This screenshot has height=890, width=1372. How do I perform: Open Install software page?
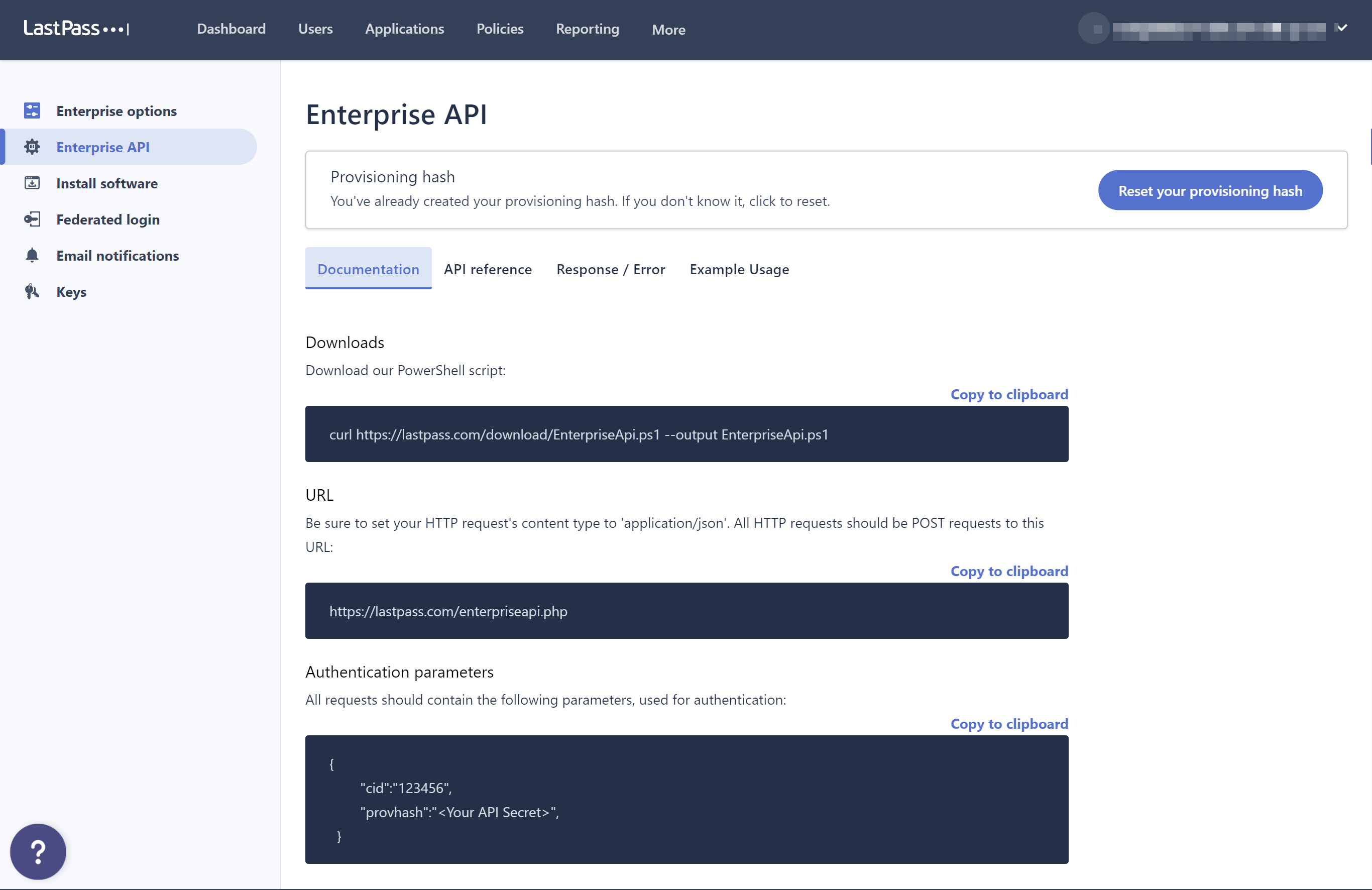[107, 183]
